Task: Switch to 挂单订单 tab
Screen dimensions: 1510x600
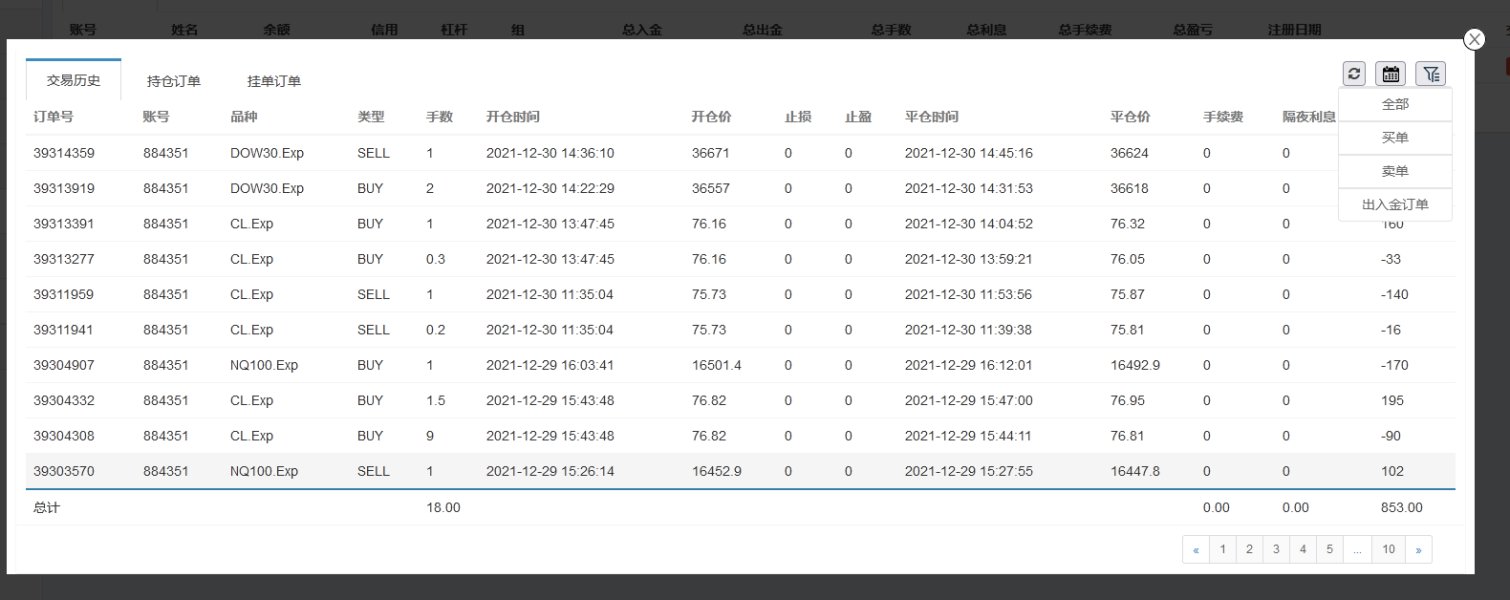Action: click(x=274, y=81)
